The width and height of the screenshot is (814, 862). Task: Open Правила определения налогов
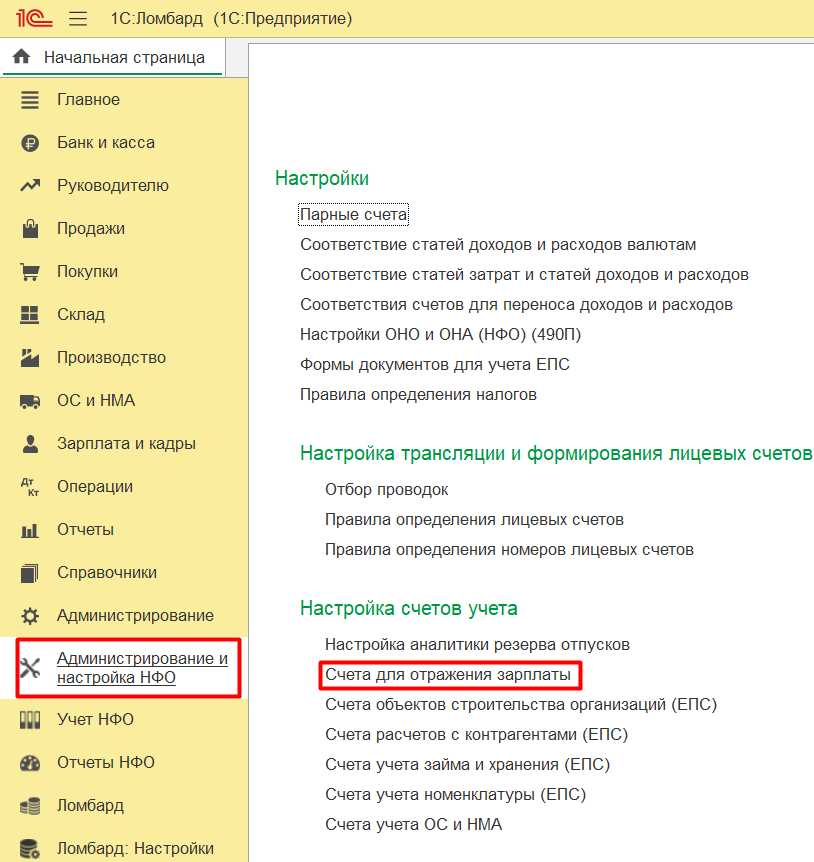[418, 394]
